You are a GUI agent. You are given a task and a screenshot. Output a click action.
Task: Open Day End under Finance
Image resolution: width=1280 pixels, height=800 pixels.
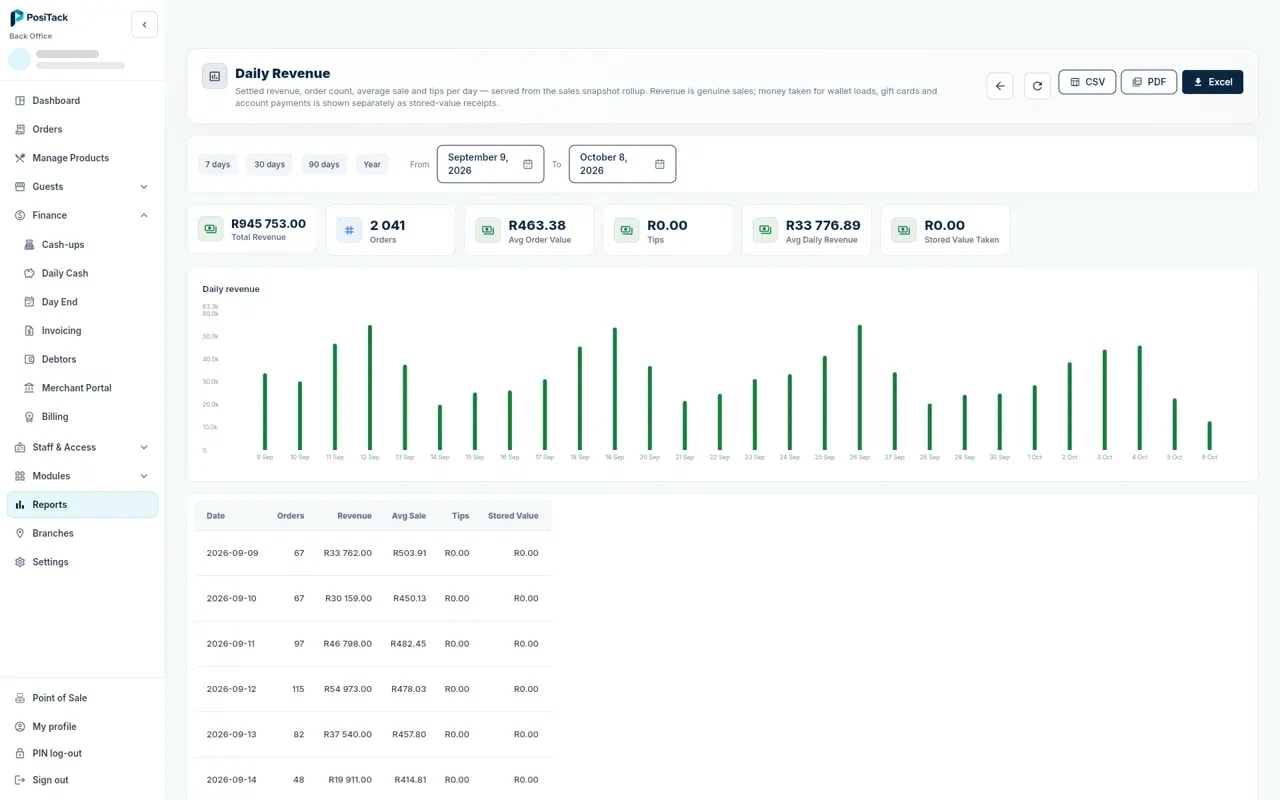(86, 302)
